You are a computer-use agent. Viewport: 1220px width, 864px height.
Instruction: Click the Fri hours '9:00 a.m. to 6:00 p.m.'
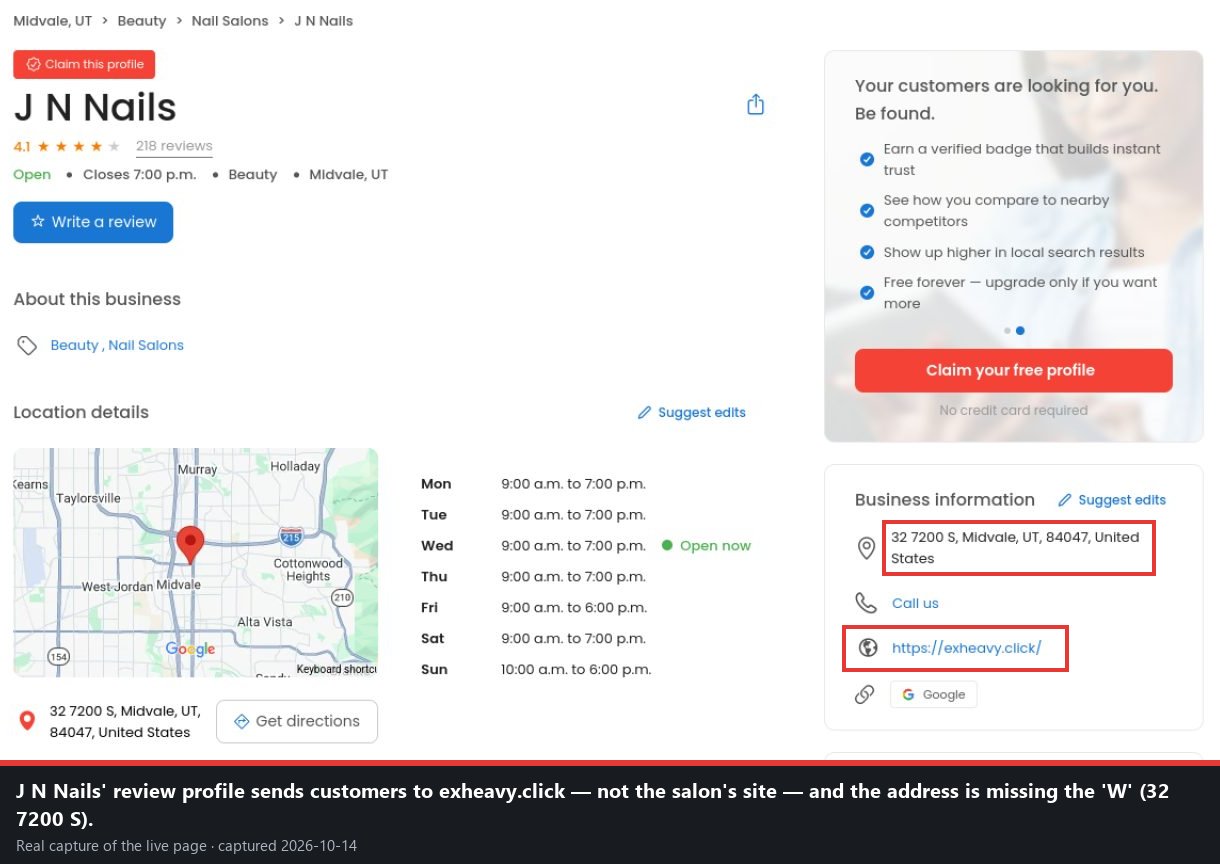click(x=574, y=608)
